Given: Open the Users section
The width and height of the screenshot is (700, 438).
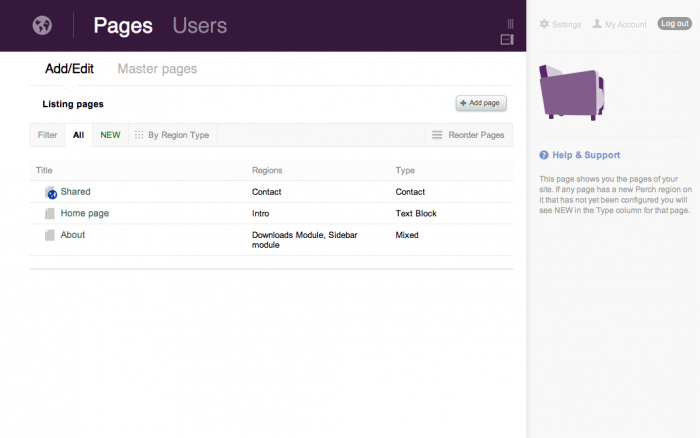Looking at the screenshot, I should (x=200, y=25).
